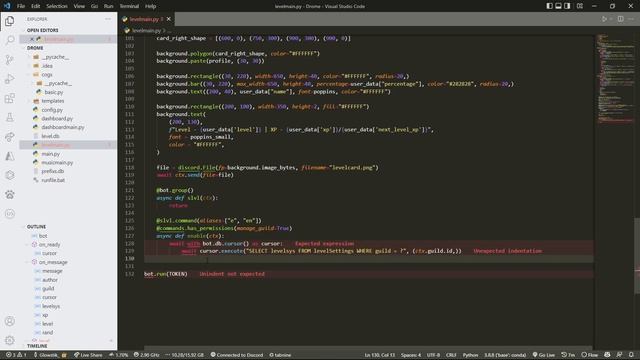Close levelmain.py in Open Editors

tap(32, 39)
